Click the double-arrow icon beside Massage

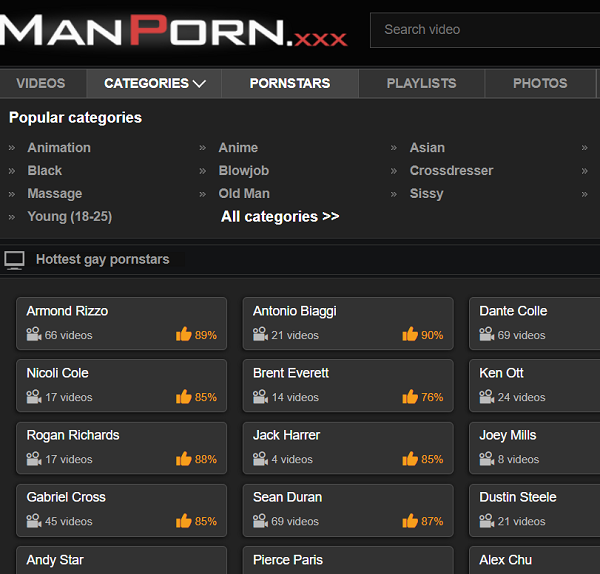pos(12,194)
